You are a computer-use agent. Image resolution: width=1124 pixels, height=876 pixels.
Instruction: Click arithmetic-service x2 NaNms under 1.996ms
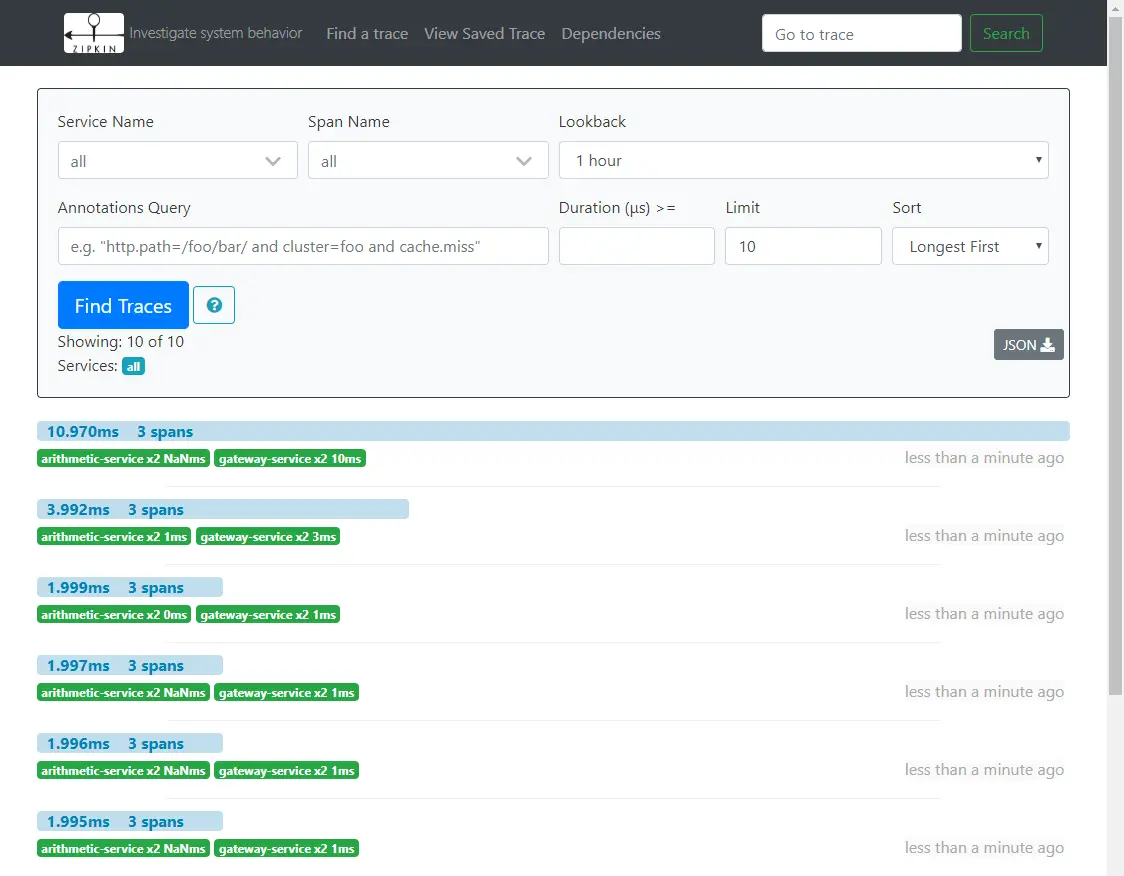point(123,771)
